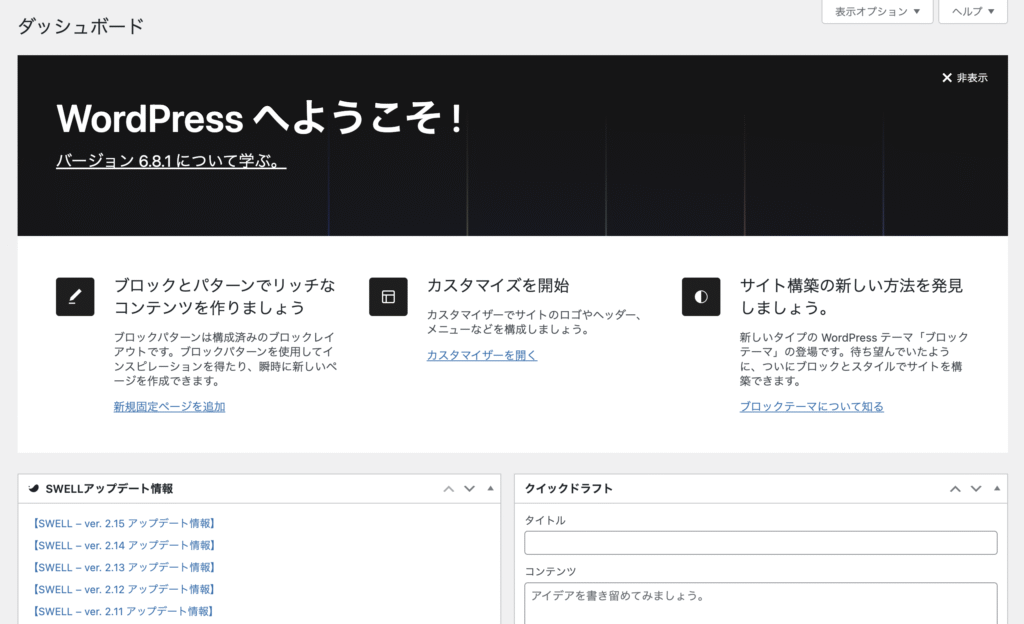Follow the 新規固定ページを追加 link
The width and height of the screenshot is (1024, 624).
pos(169,407)
